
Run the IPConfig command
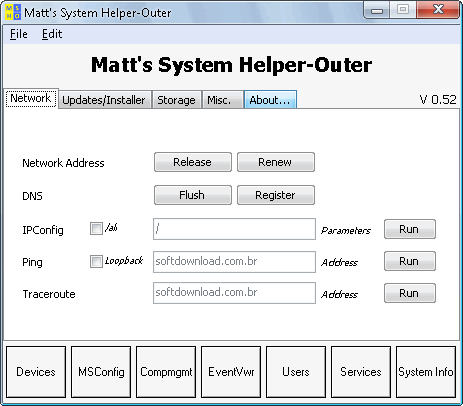410,229
